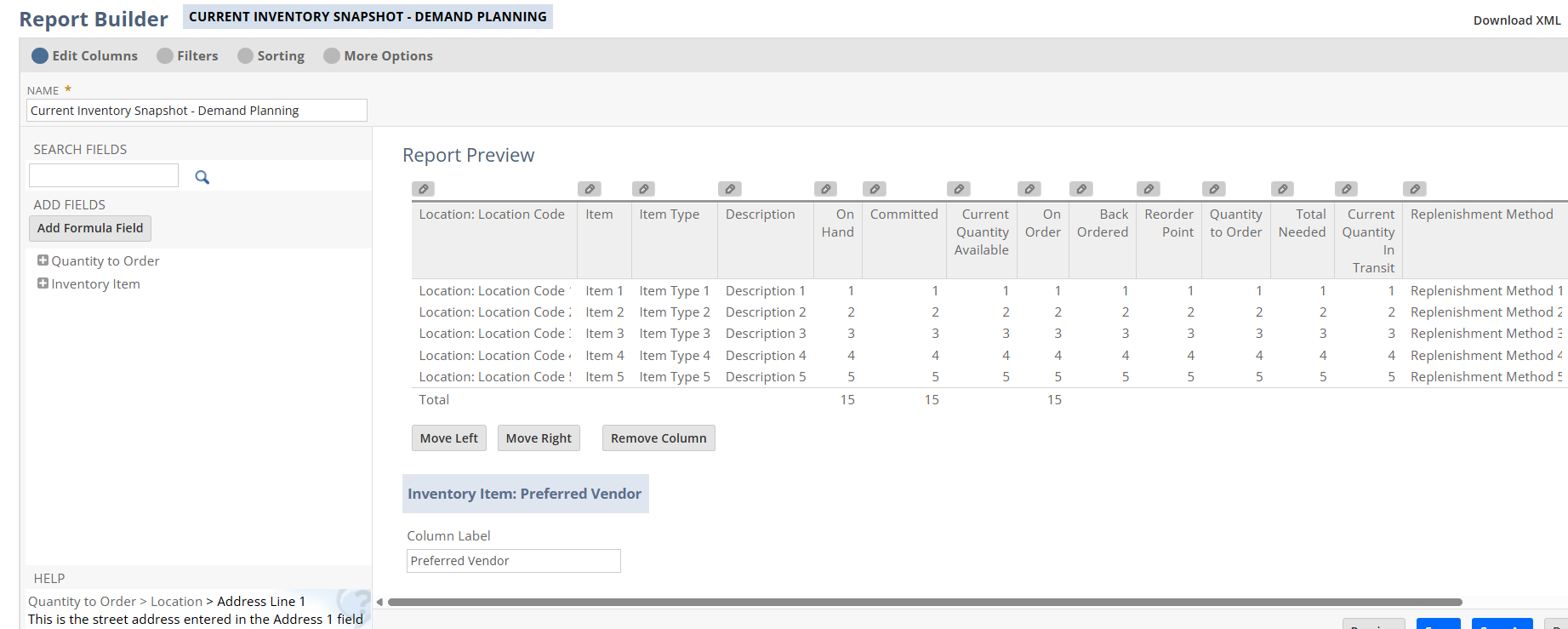This screenshot has width=1568, height=629.
Task: Click edit pencil above Quantity to Order column
Action: coord(1214,189)
